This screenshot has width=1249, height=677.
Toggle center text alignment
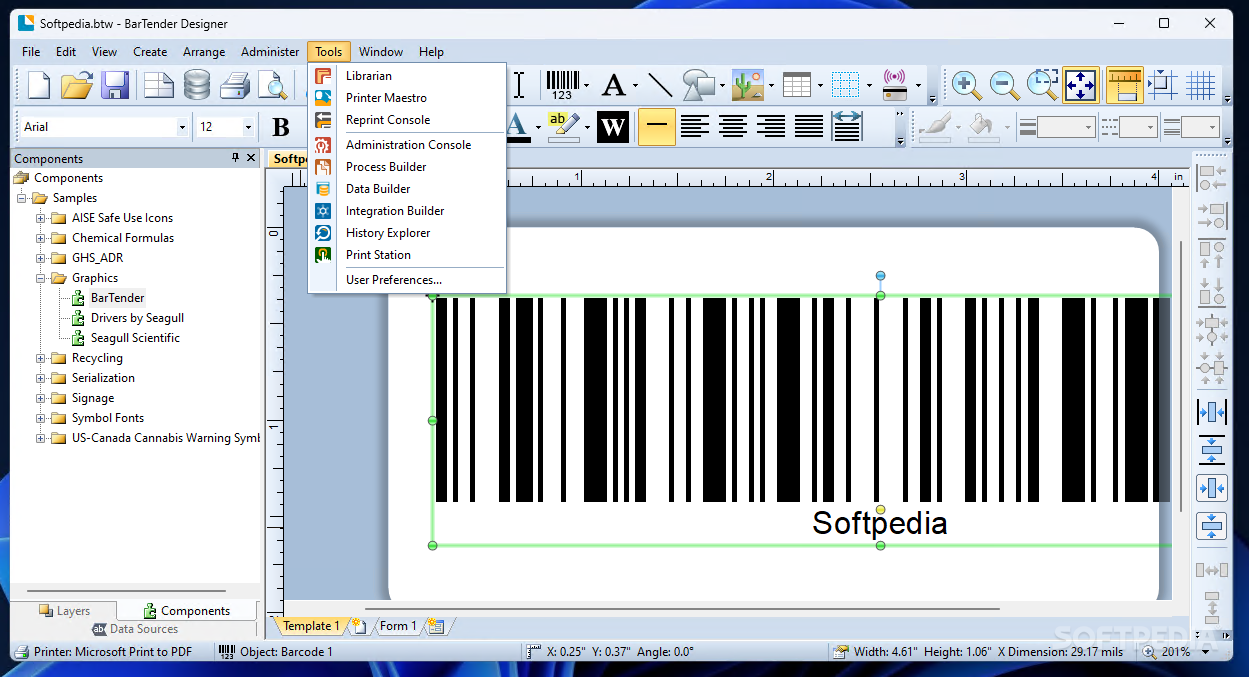coord(733,127)
